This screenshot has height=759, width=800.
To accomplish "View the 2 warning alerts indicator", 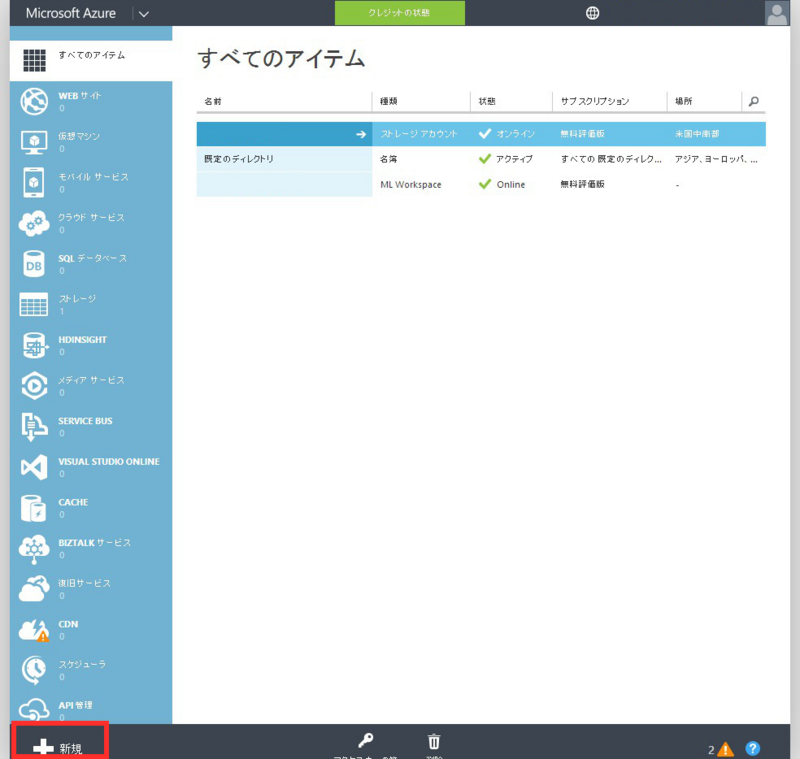I will 722,747.
